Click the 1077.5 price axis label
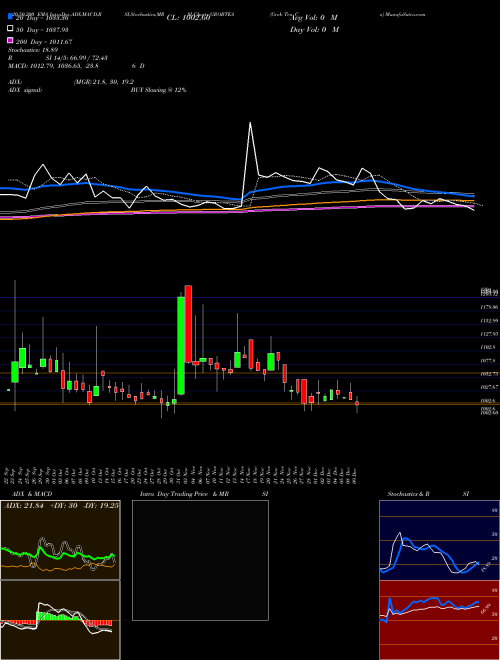The width and height of the screenshot is (500, 660). (489, 361)
